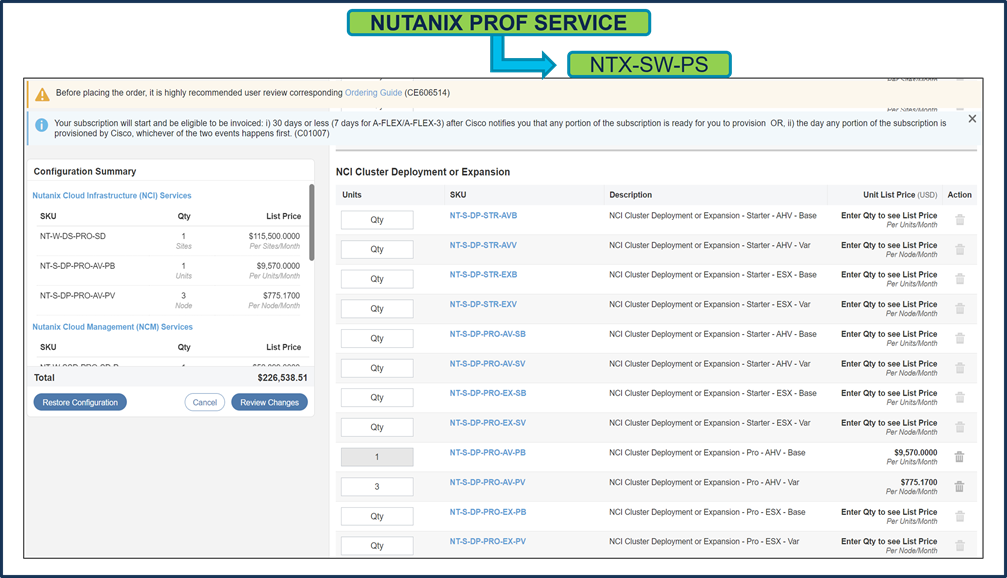The width and height of the screenshot is (1007, 578).
Task: Close the subscription info banner
Action: tap(972, 119)
